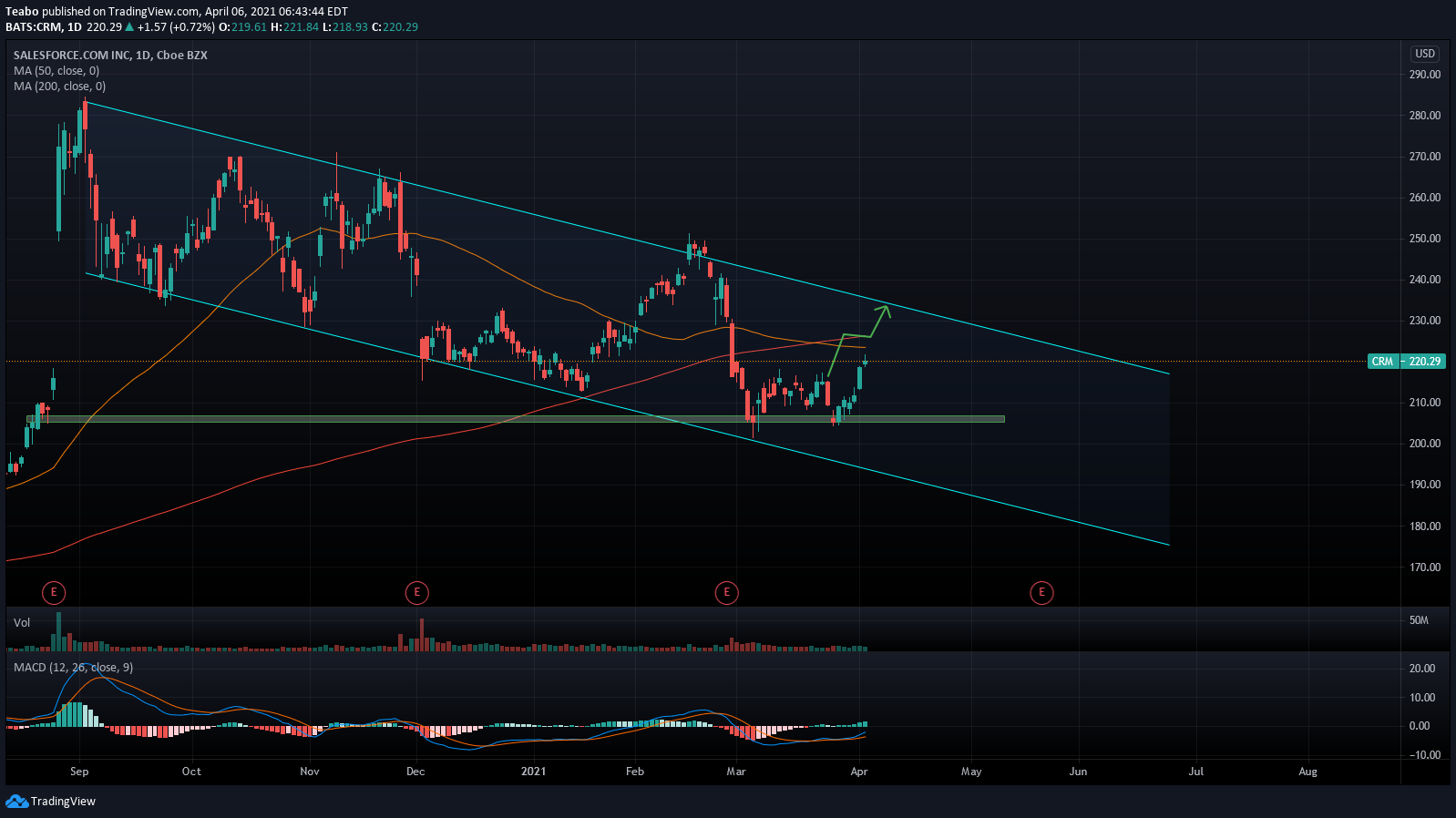Screen dimensions: 1456x818
Task: Click the Sep time axis label
Action: click(79, 772)
